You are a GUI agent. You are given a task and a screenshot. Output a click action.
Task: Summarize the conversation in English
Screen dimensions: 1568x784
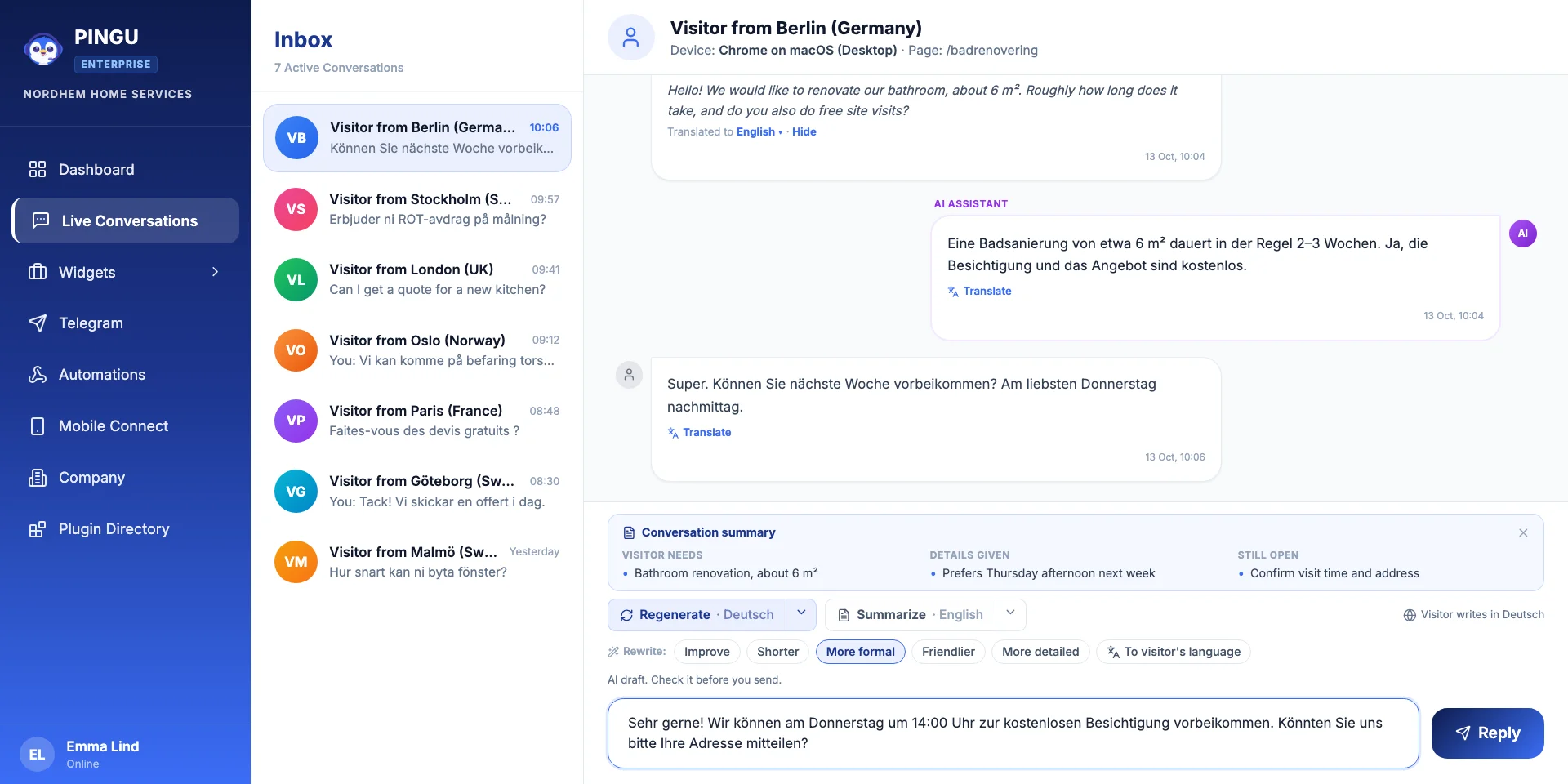911,615
